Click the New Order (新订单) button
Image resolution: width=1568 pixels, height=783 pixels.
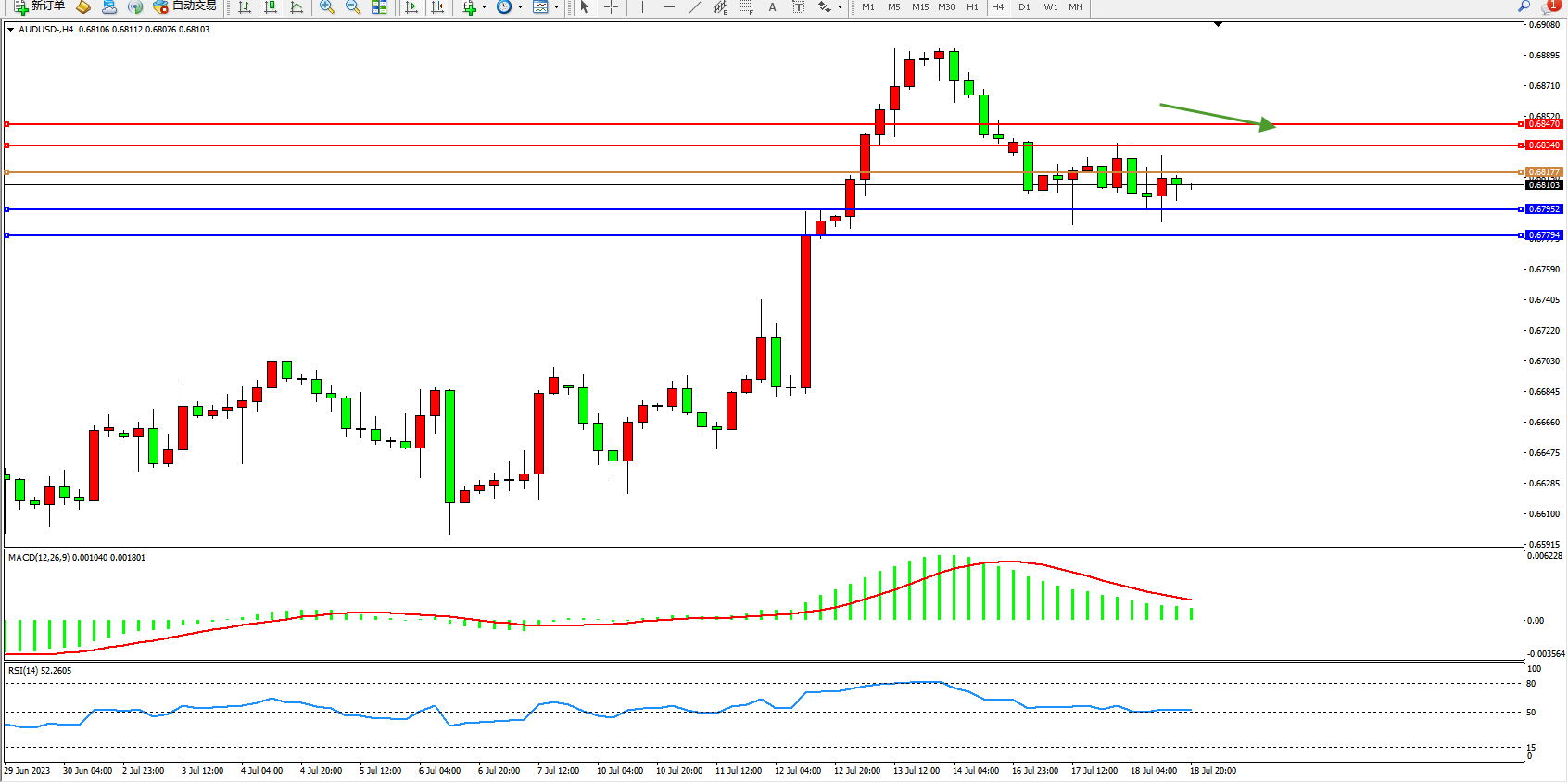coord(39,6)
